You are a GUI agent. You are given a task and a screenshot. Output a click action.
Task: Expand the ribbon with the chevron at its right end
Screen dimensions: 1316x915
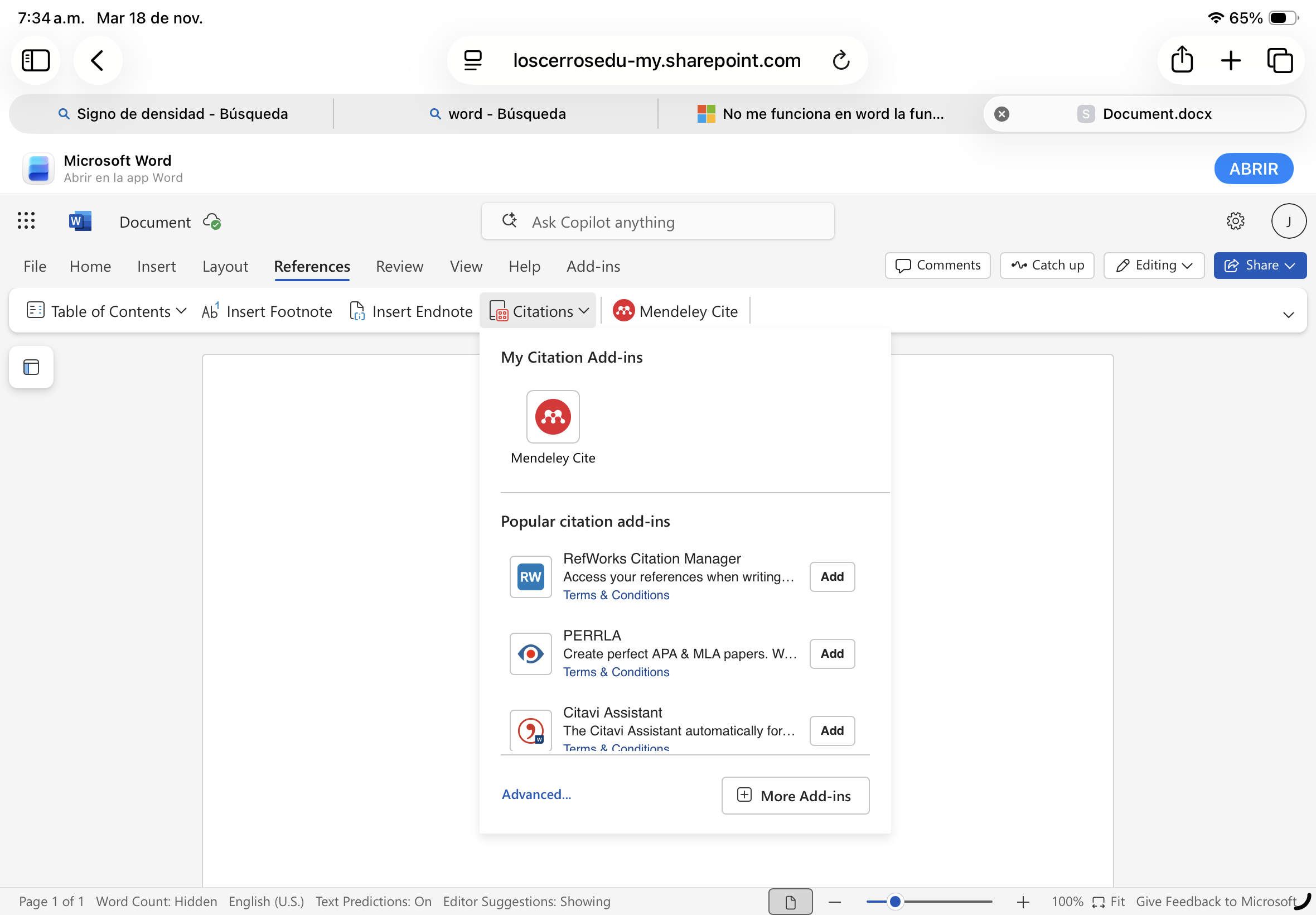click(1289, 314)
